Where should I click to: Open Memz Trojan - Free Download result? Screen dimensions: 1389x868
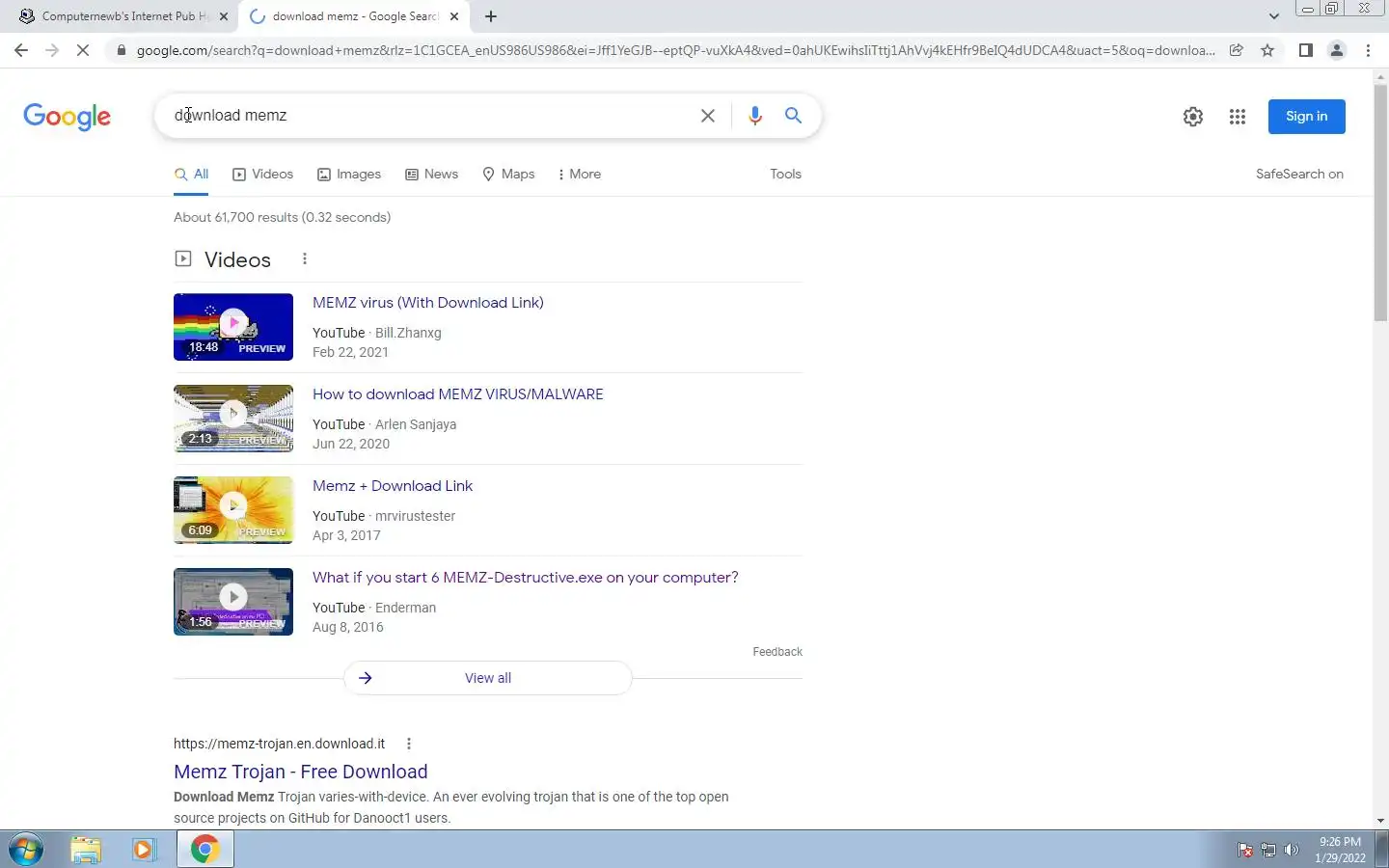[300, 772]
